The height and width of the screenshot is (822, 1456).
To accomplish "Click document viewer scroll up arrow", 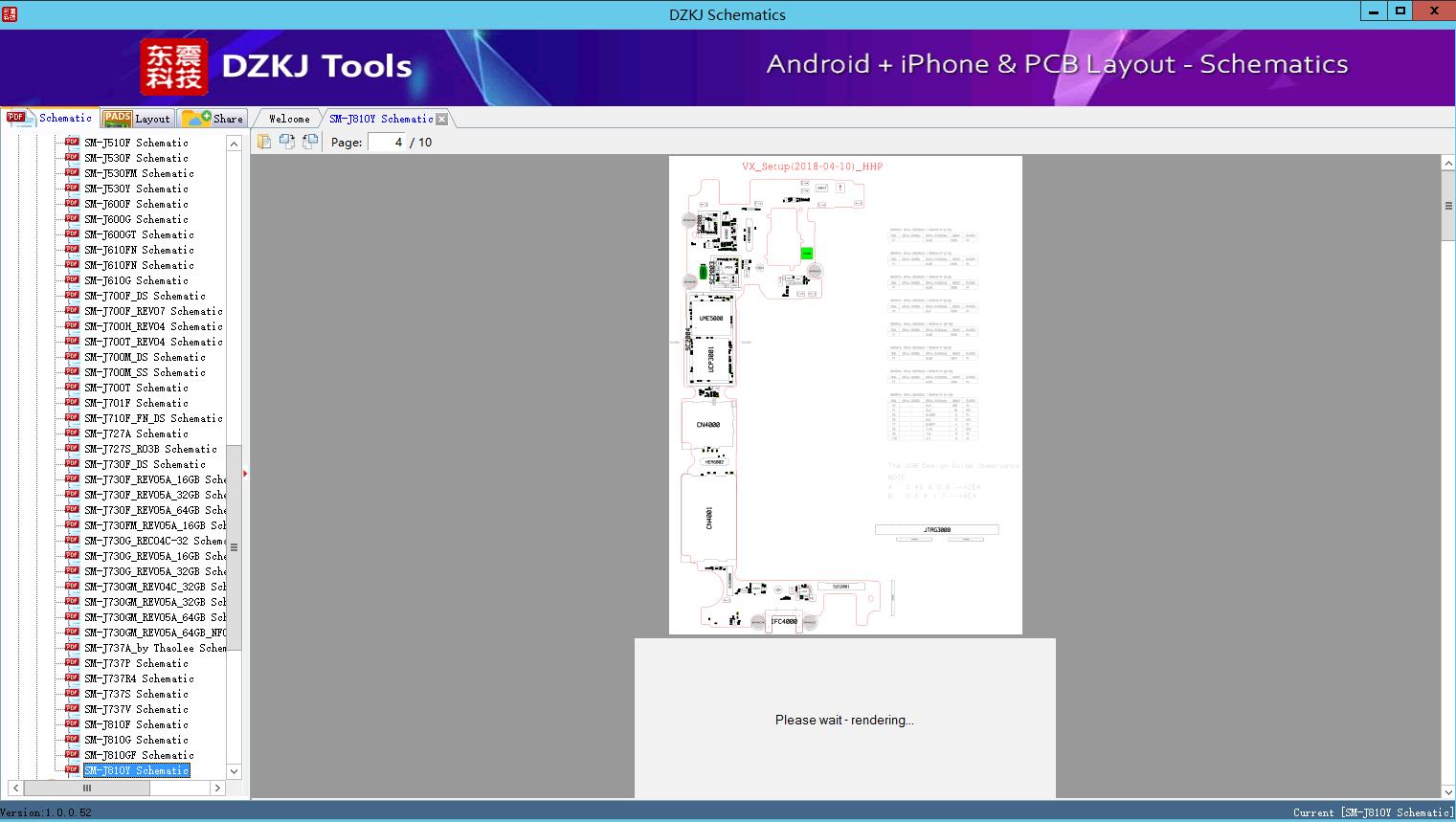I will click(x=1448, y=164).
